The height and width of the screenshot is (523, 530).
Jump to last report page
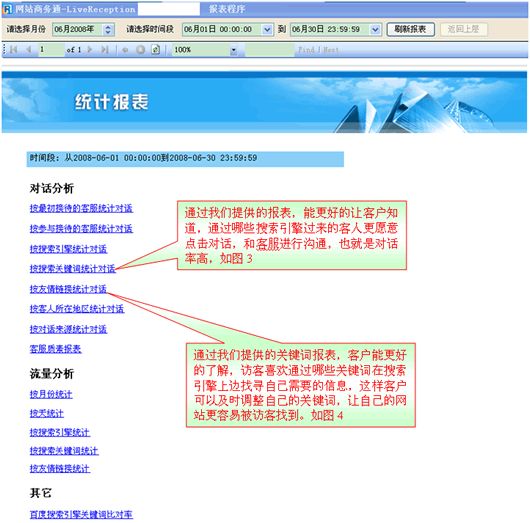pos(105,50)
